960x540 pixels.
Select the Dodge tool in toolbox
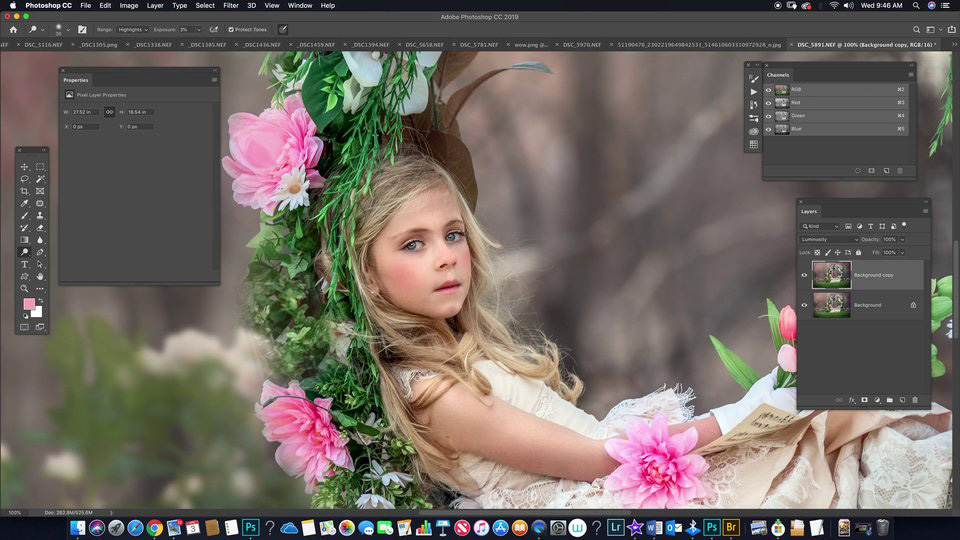pos(24,252)
